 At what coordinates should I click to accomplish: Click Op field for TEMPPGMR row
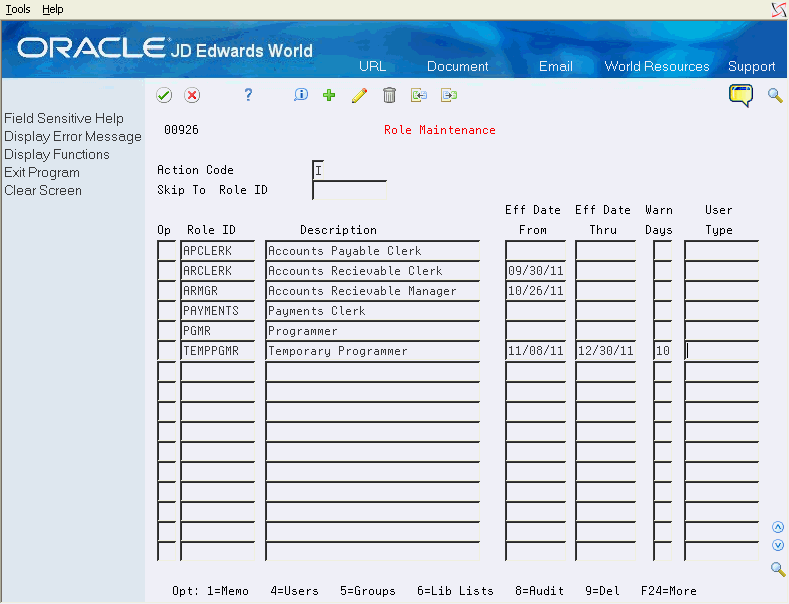tap(167, 351)
